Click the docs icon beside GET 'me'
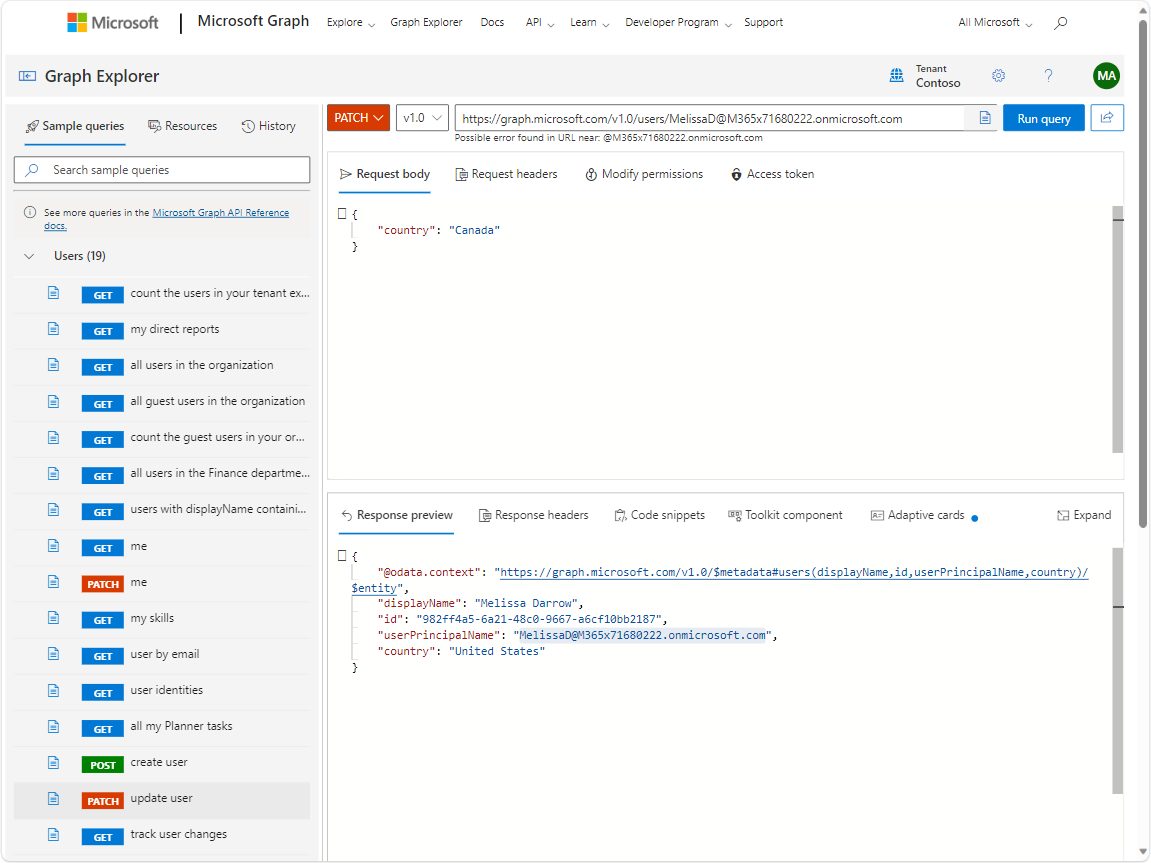The width and height of the screenshot is (1151, 863). pyautogui.click(x=54, y=545)
